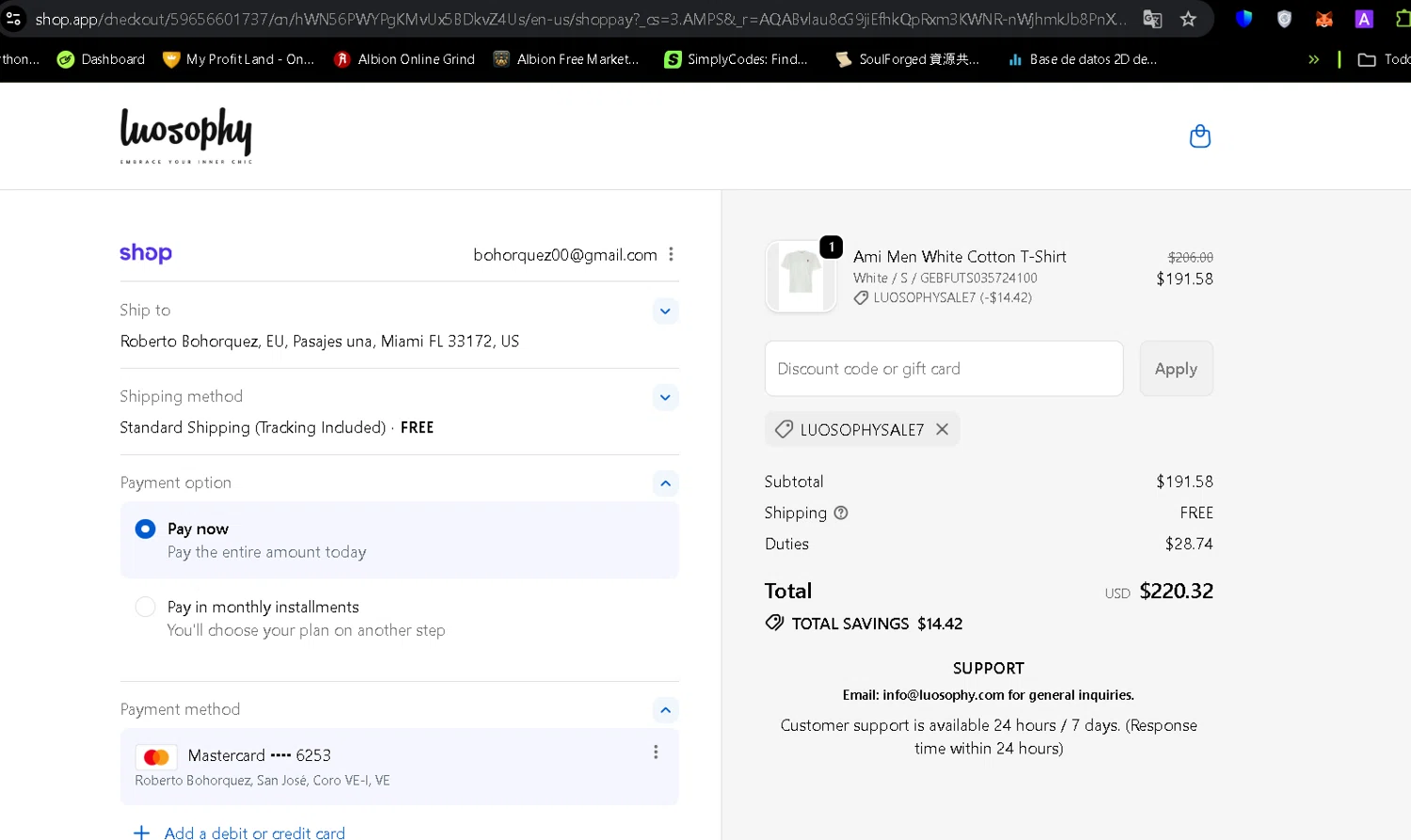1411x840 pixels.
Task: Click the struck-through original price $206.00
Action: [1190, 257]
